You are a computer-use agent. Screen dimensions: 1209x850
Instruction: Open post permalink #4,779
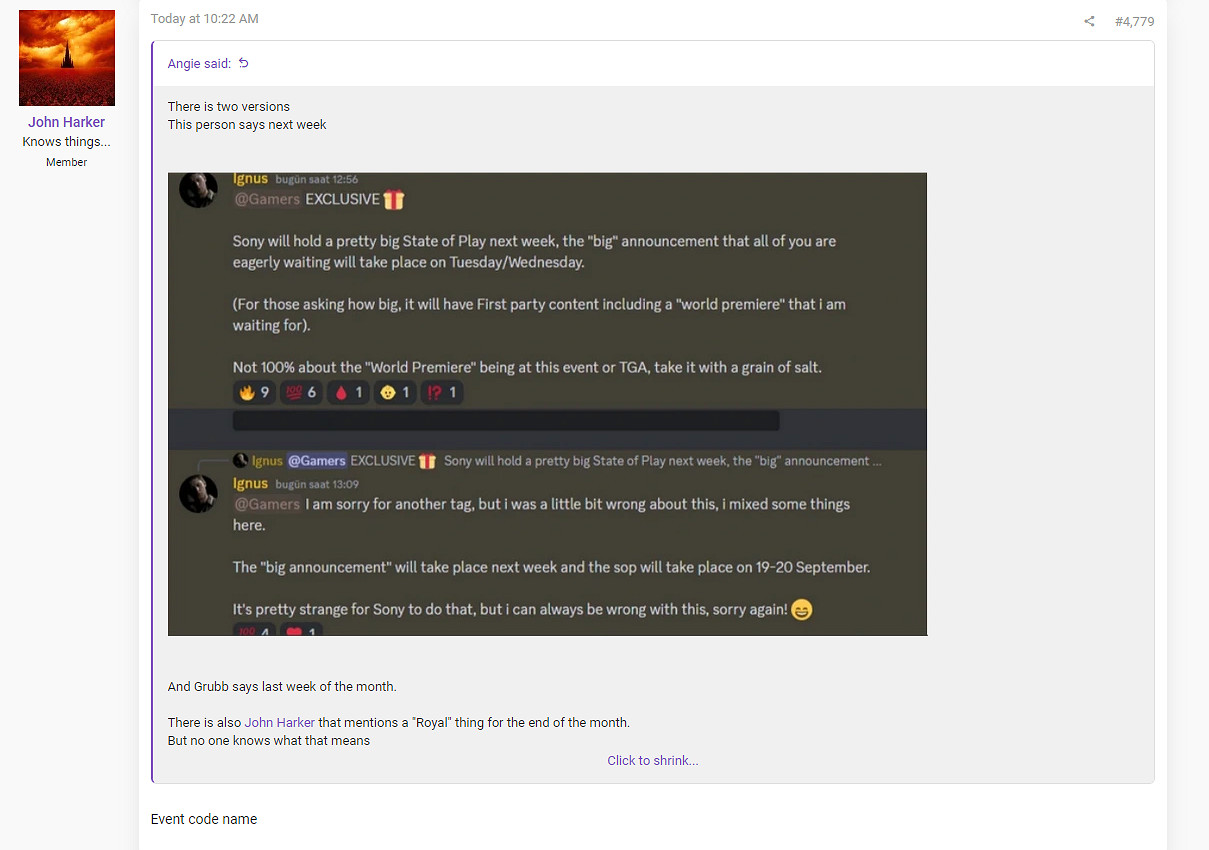click(x=1134, y=21)
